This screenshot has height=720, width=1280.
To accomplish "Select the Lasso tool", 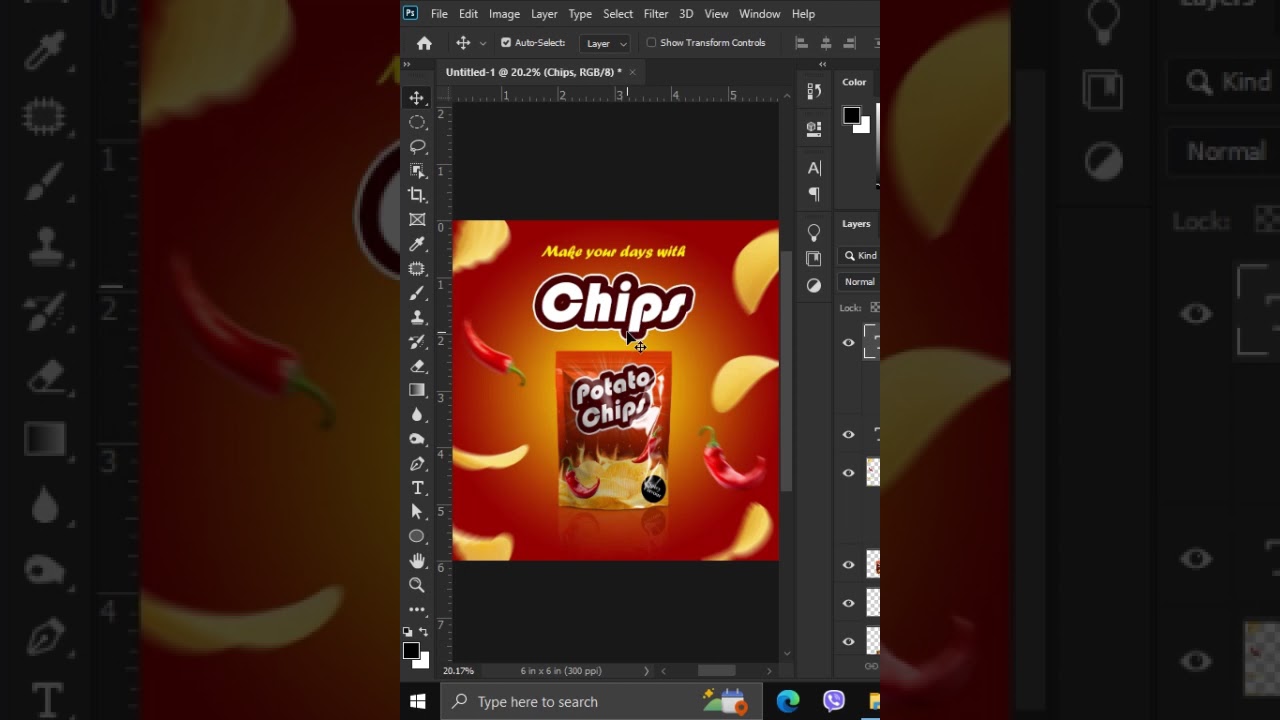I will (x=417, y=147).
